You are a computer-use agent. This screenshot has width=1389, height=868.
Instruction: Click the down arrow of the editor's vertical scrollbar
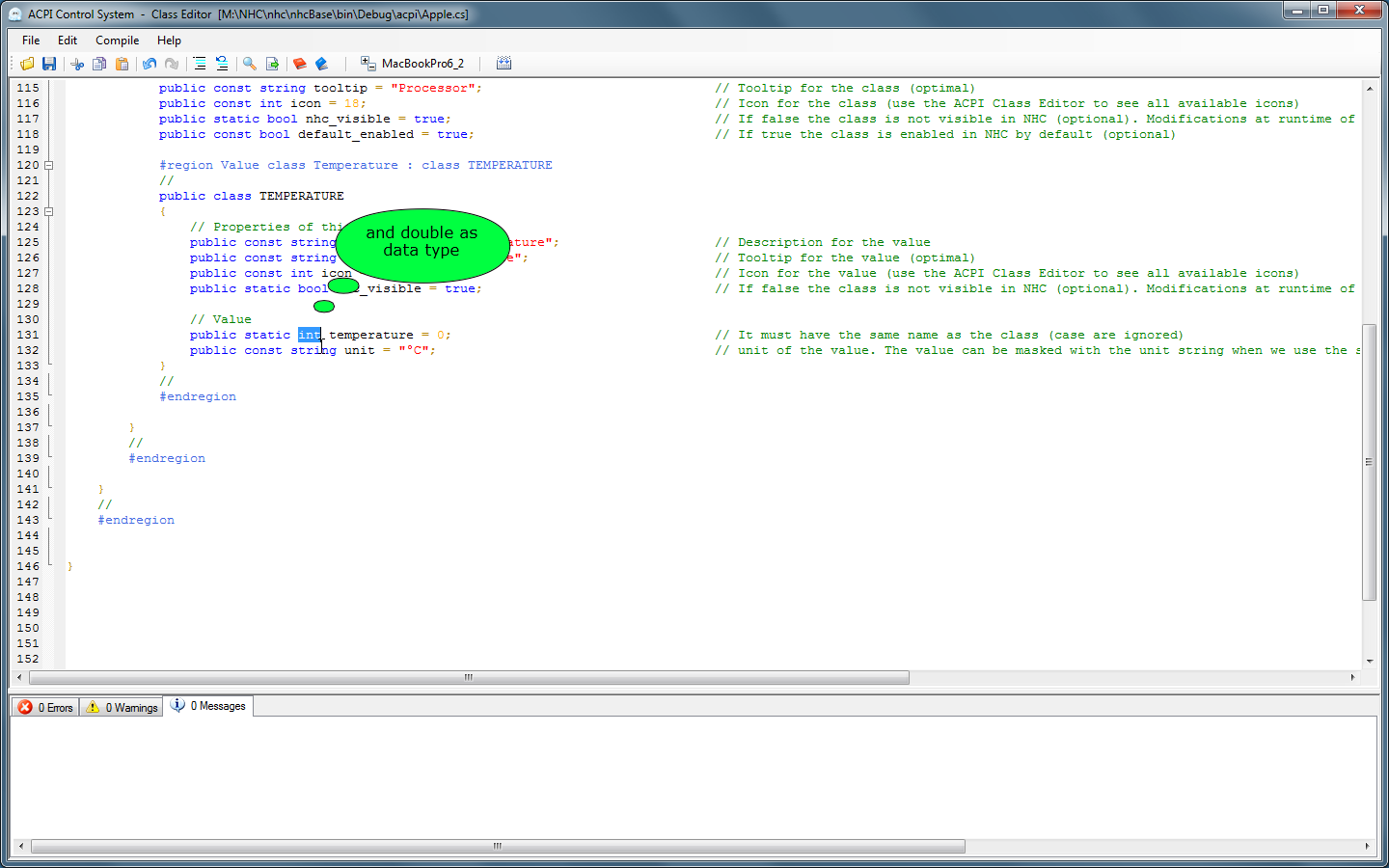click(1369, 661)
